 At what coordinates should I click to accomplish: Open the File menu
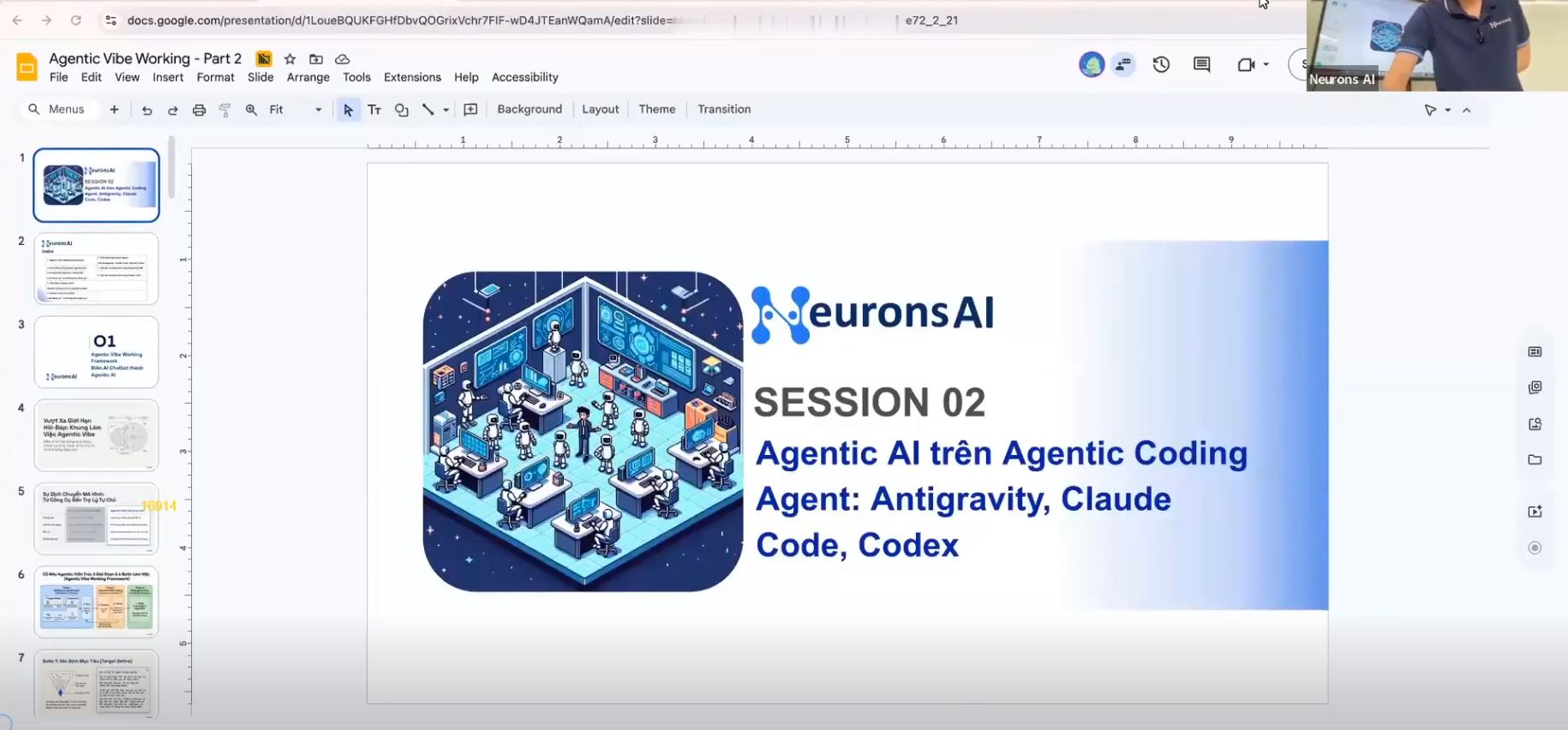click(x=59, y=77)
